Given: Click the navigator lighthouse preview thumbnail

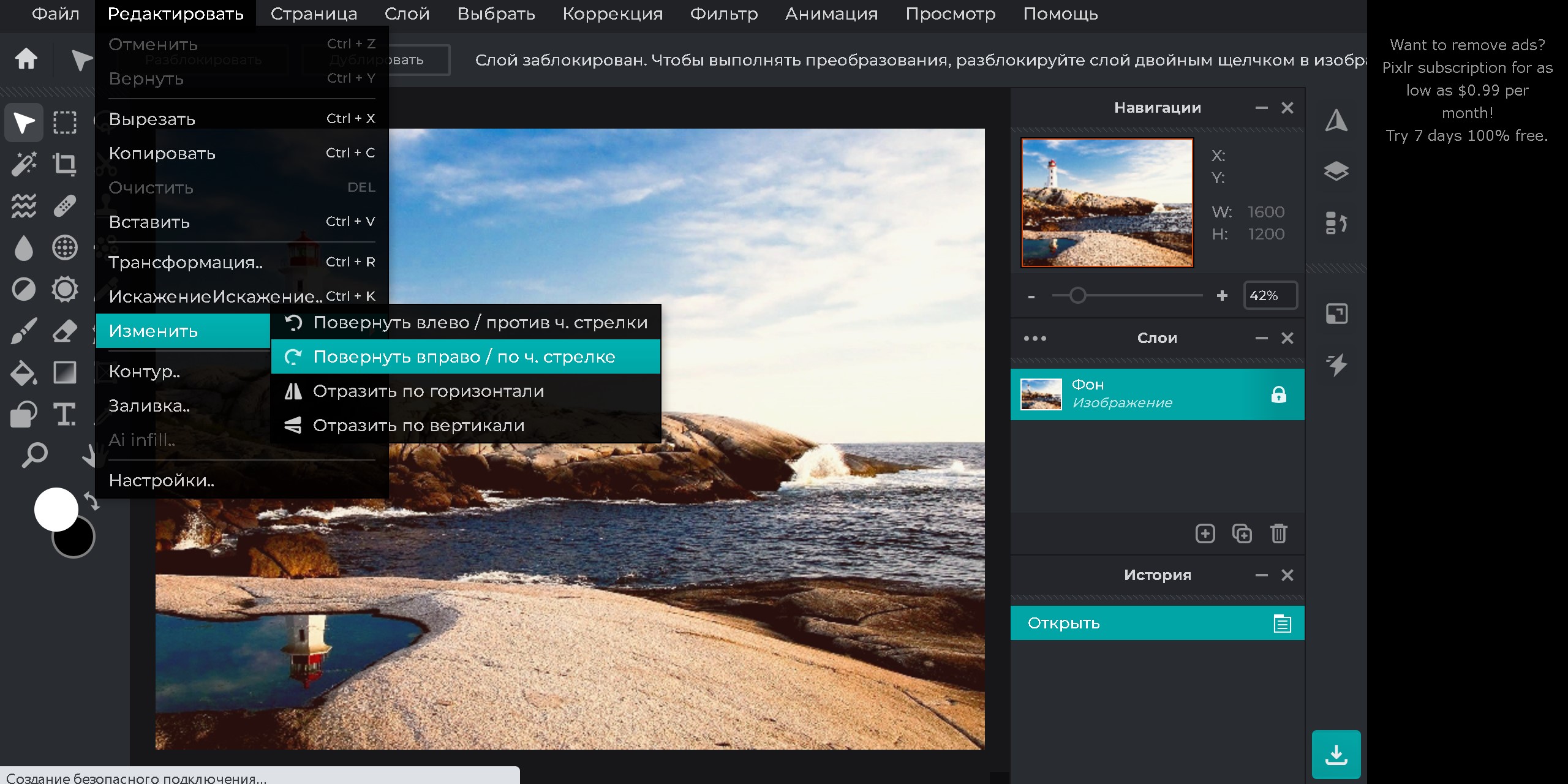Looking at the screenshot, I should 1107,203.
